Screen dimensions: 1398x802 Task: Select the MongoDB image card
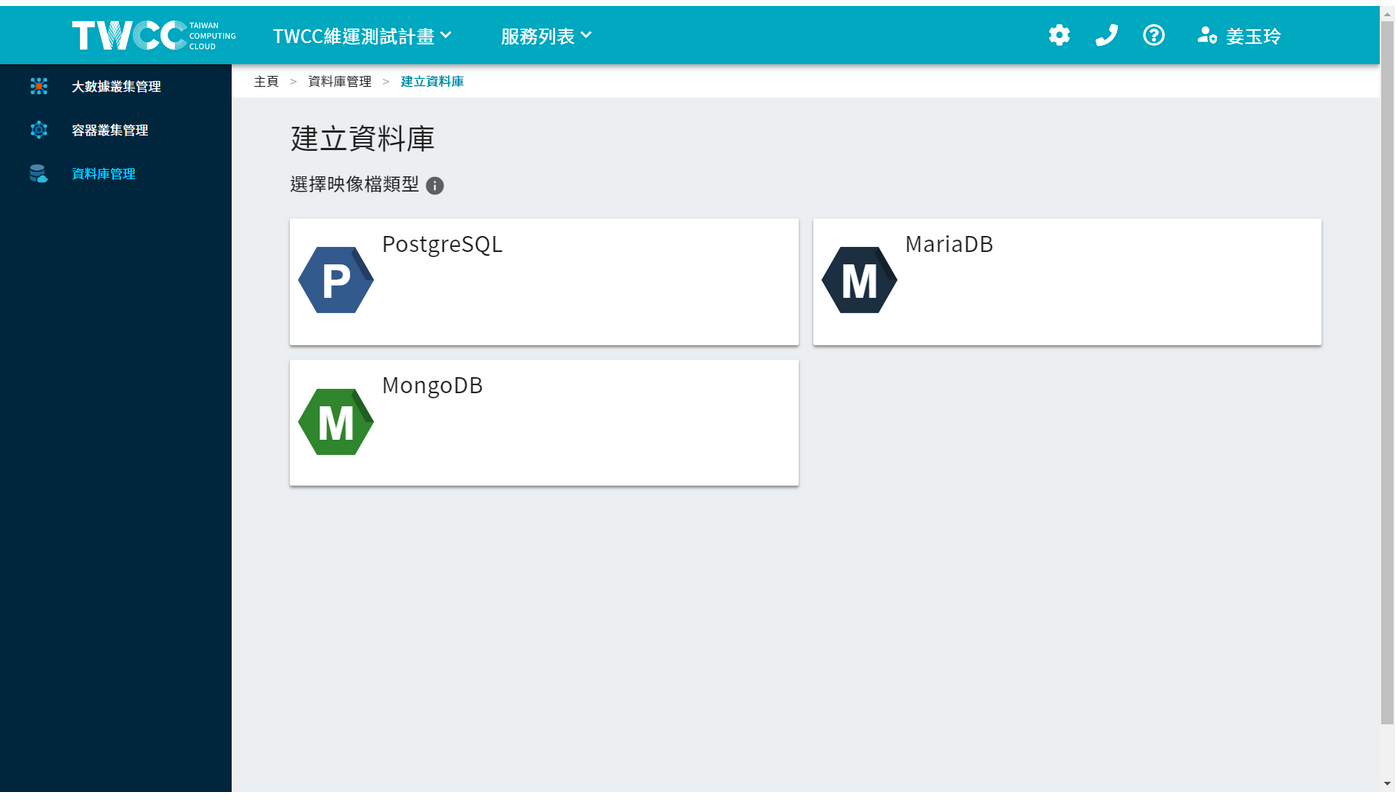point(544,423)
